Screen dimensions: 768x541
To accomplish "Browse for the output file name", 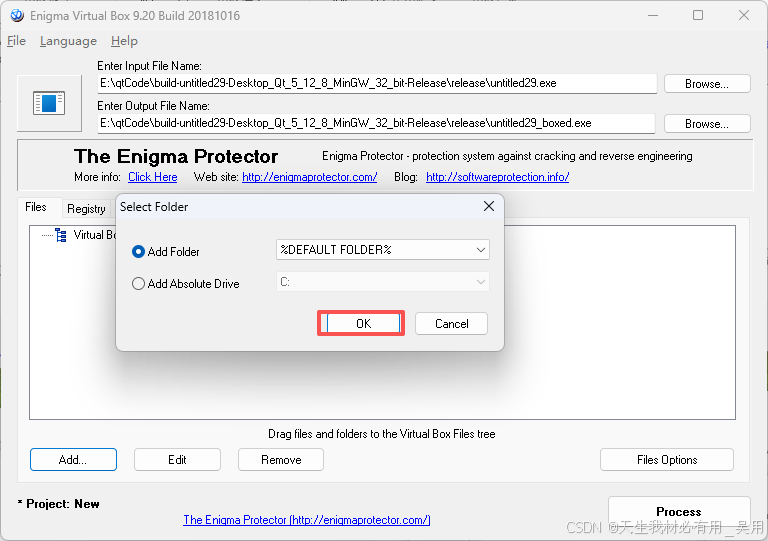I will 707,124.
